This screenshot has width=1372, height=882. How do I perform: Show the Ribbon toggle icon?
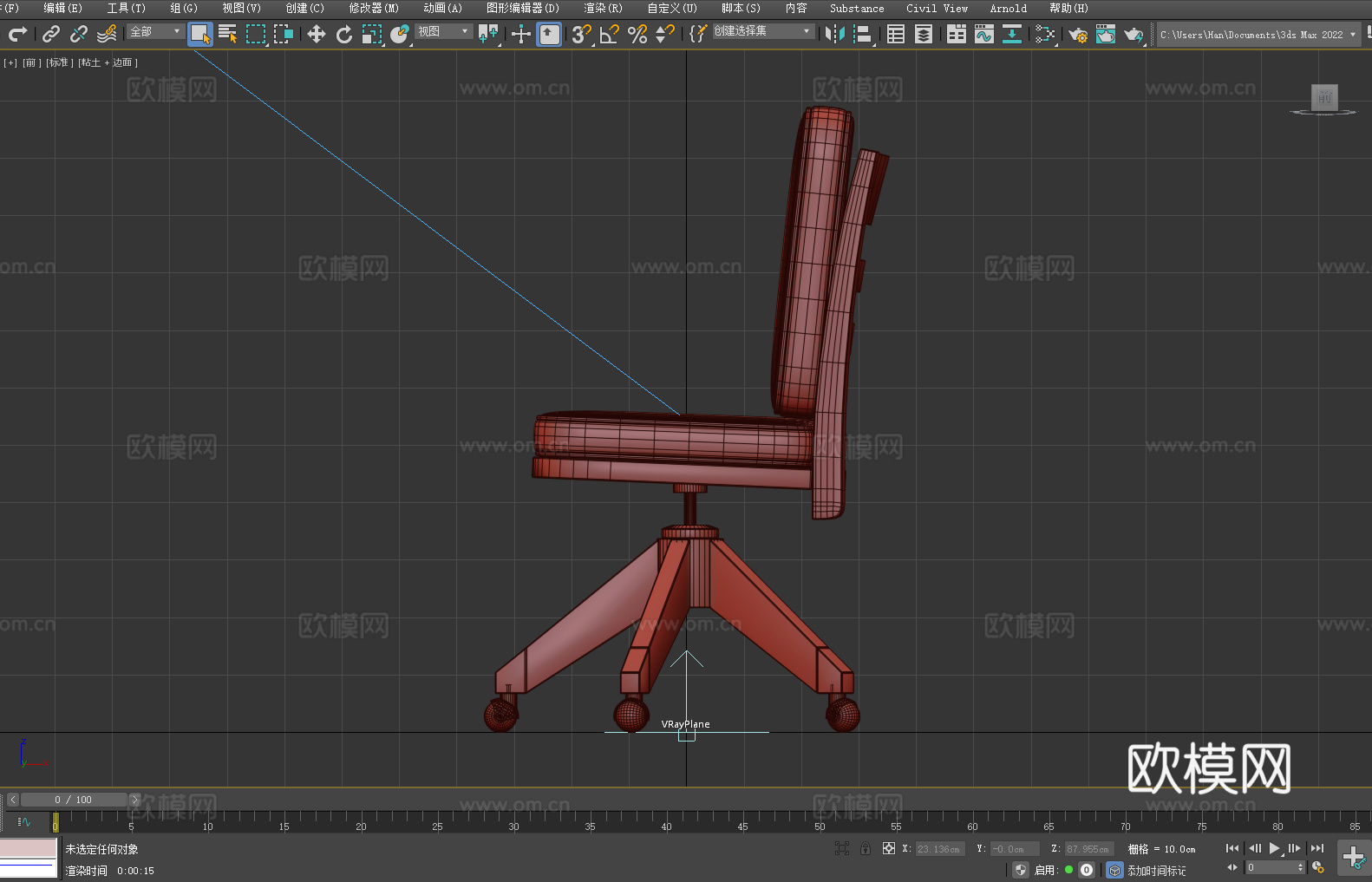[x=957, y=34]
